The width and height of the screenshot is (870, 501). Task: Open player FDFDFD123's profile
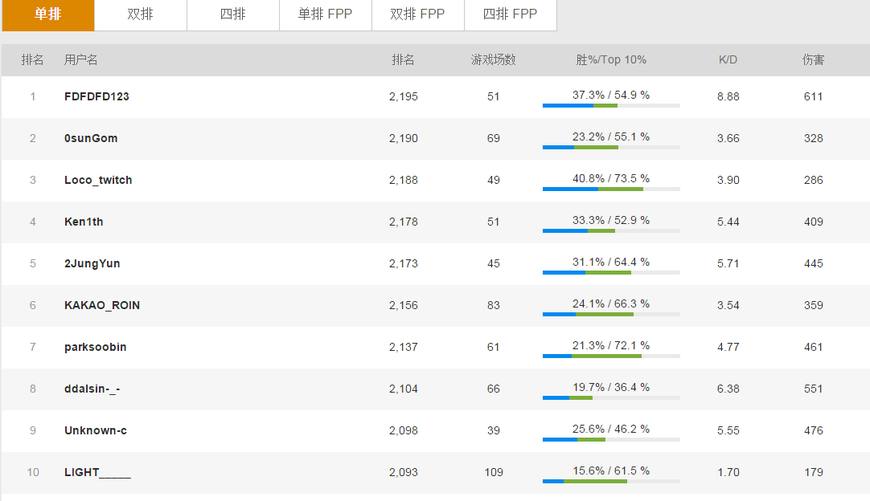(x=96, y=97)
